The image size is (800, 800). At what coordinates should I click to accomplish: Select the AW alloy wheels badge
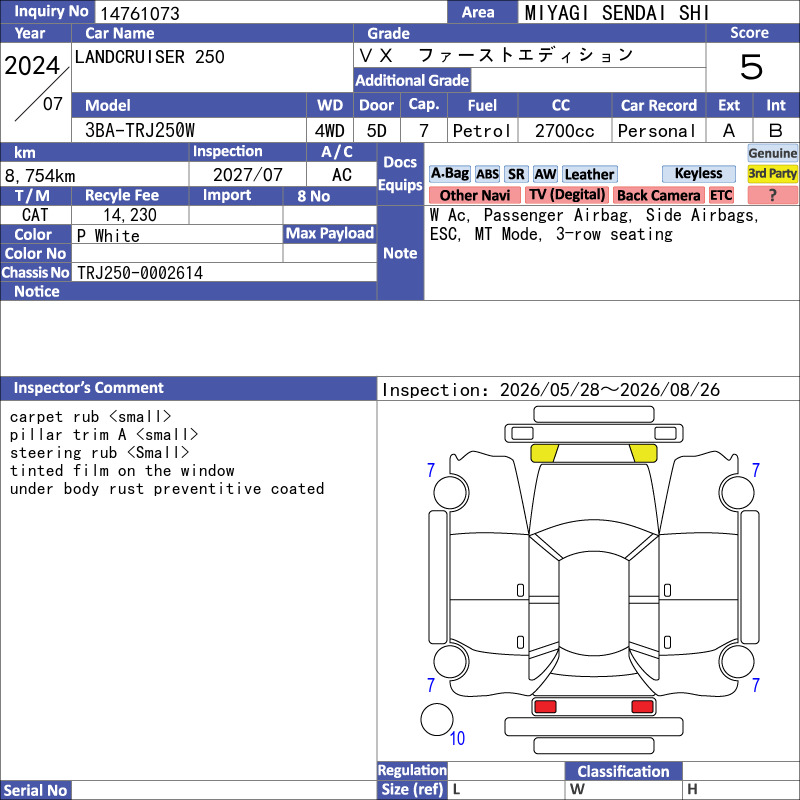click(545, 174)
